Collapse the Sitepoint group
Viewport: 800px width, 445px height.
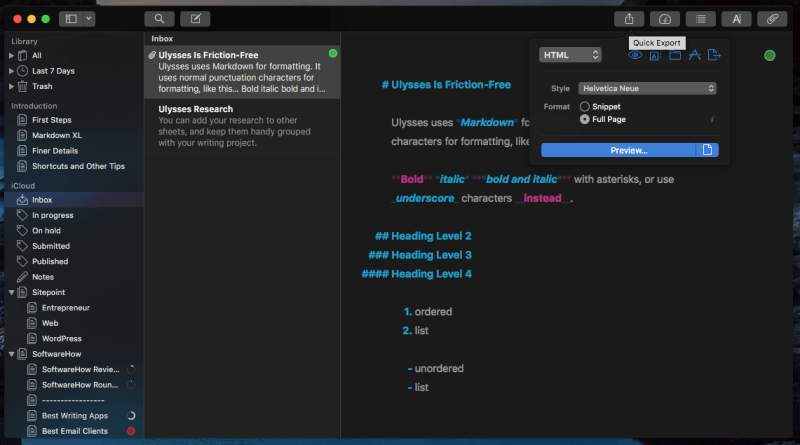pyautogui.click(x=11, y=292)
